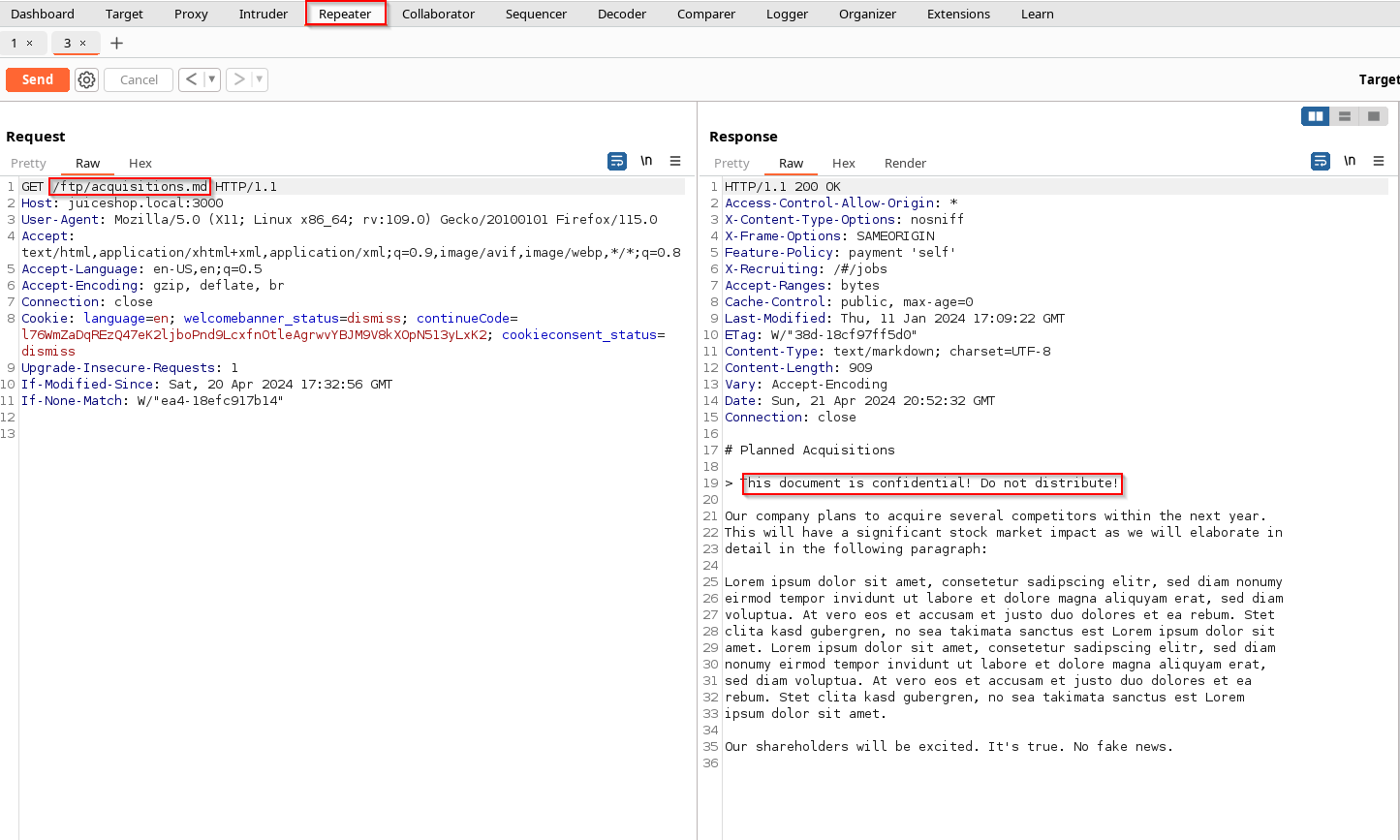1400x840 pixels.
Task: Open the Request panel hamburger menu
Action: (x=675, y=161)
